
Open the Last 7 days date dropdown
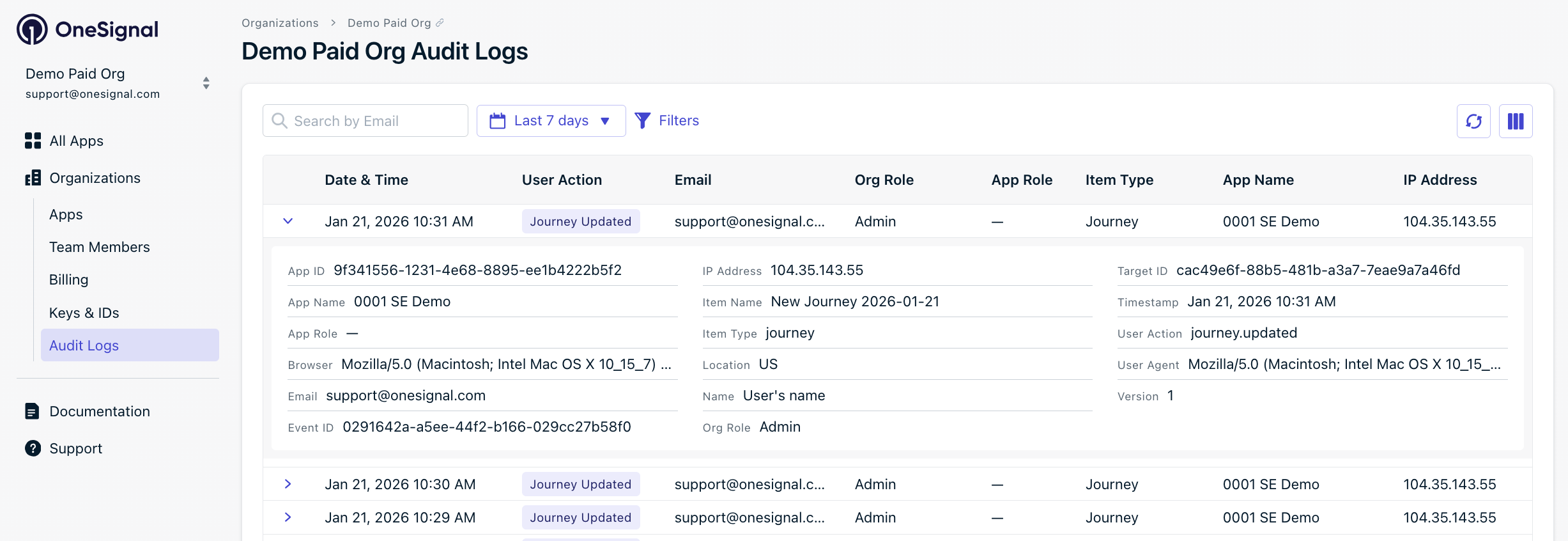(x=551, y=121)
